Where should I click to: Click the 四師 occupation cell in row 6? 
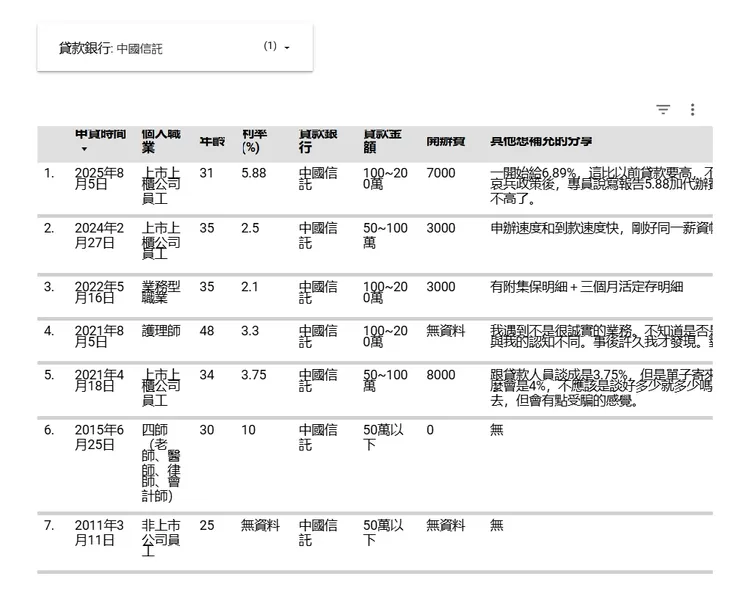click(x=161, y=463)
